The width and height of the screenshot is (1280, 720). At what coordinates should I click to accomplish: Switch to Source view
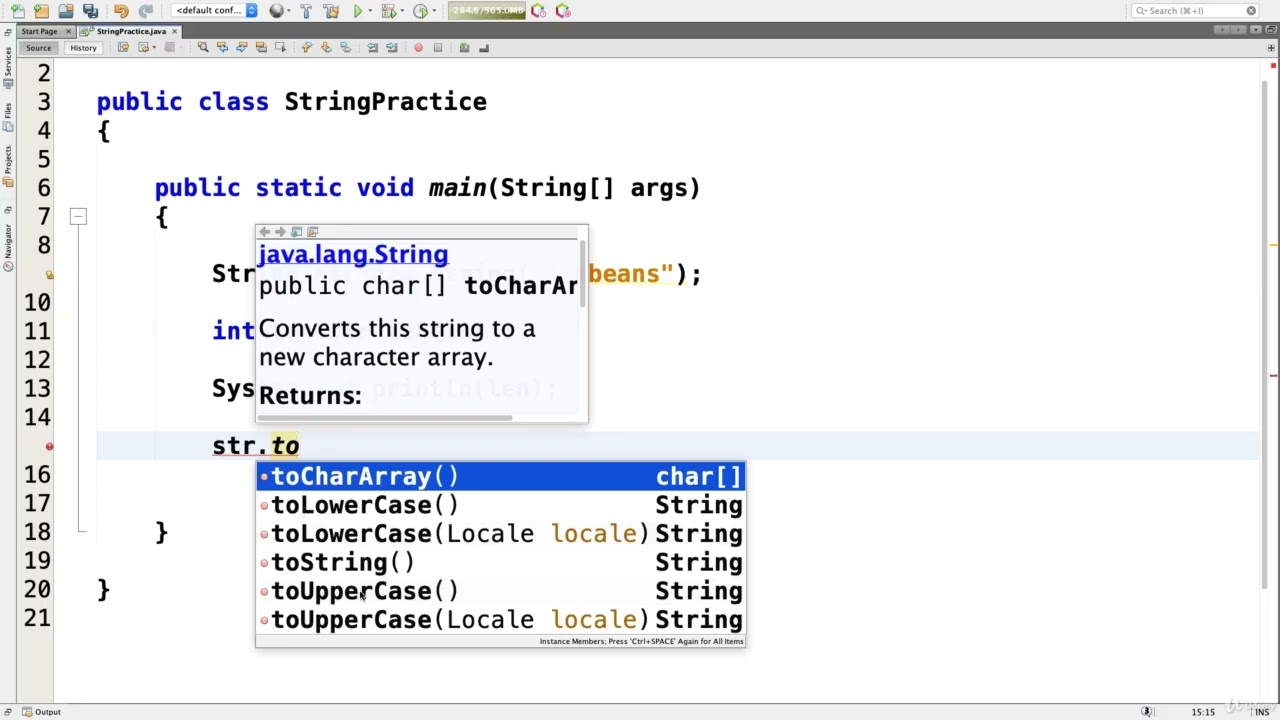point(38,48)
